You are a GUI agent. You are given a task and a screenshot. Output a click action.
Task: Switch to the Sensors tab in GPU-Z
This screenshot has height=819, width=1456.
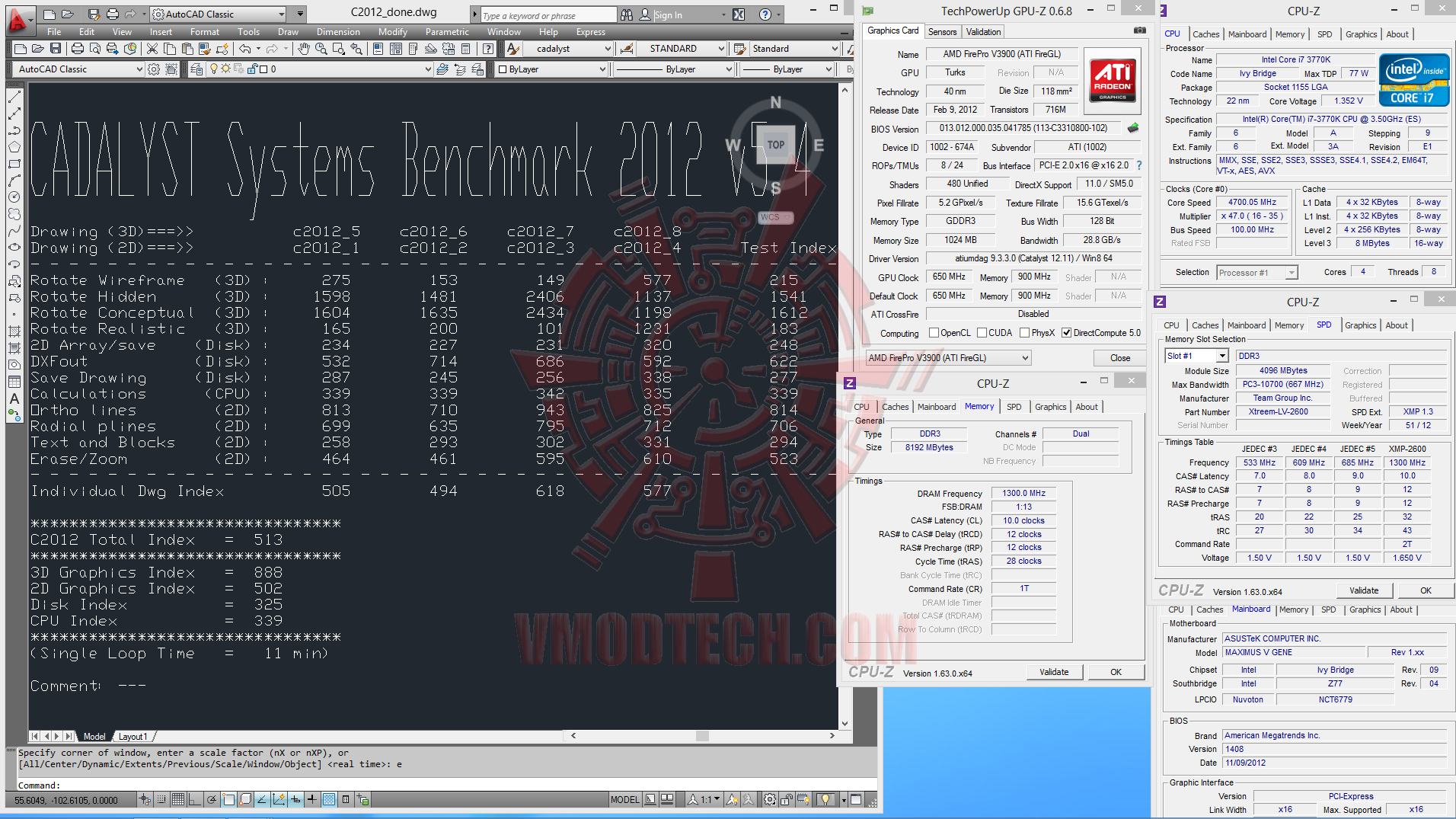[942, 32]
